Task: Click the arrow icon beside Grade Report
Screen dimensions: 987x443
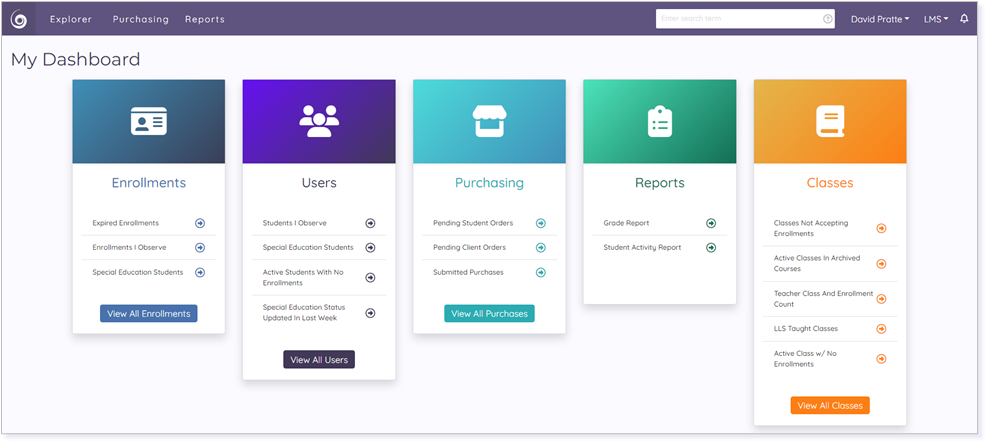Action: click(x=711, y=223)
